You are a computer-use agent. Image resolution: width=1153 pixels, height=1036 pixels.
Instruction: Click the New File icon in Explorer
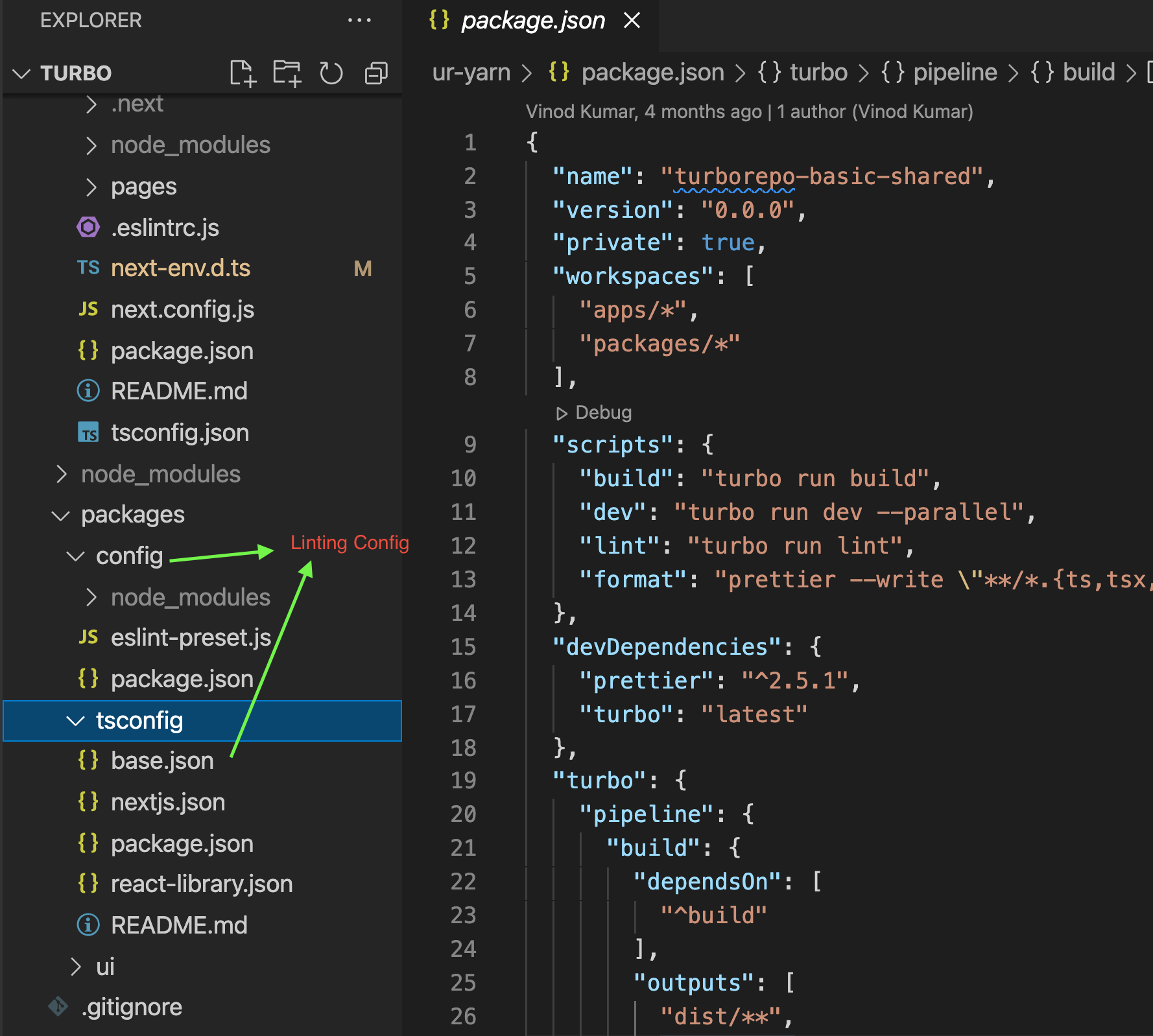(x=243, y=73)
